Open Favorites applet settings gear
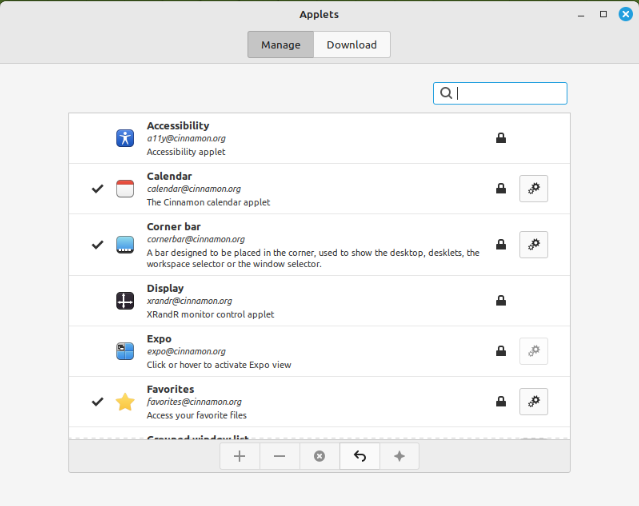The width and height of the screenshot is (639, 506). pyautogui.click(x=533, y=402)
